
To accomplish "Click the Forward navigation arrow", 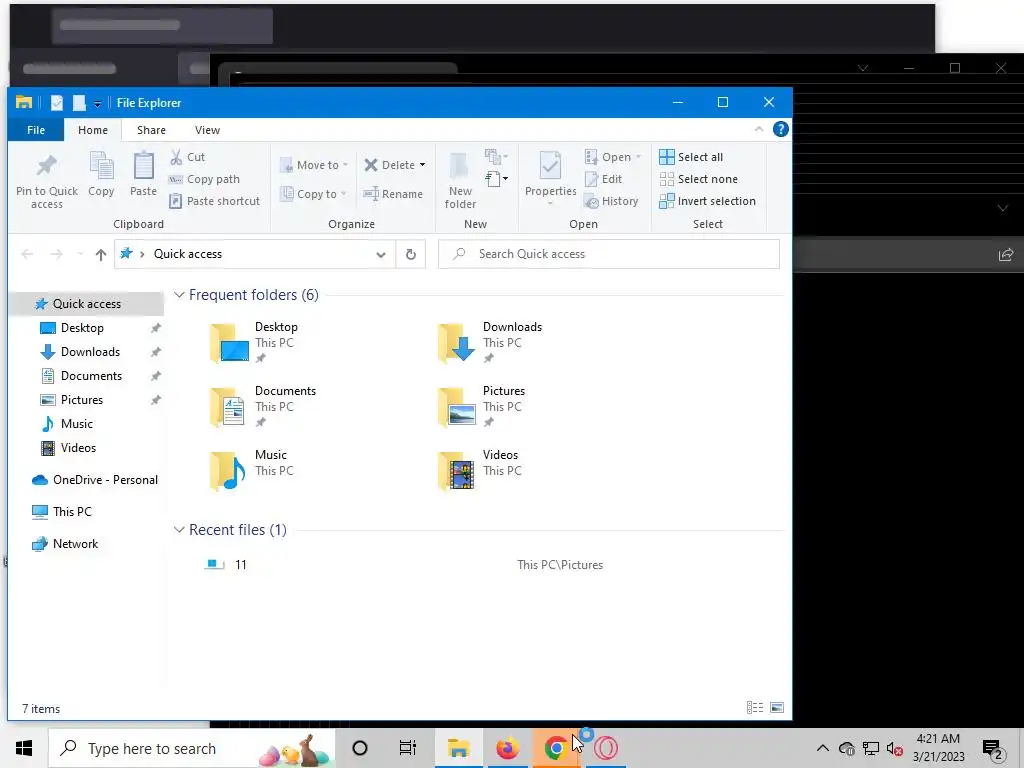I will click(57, 254).
